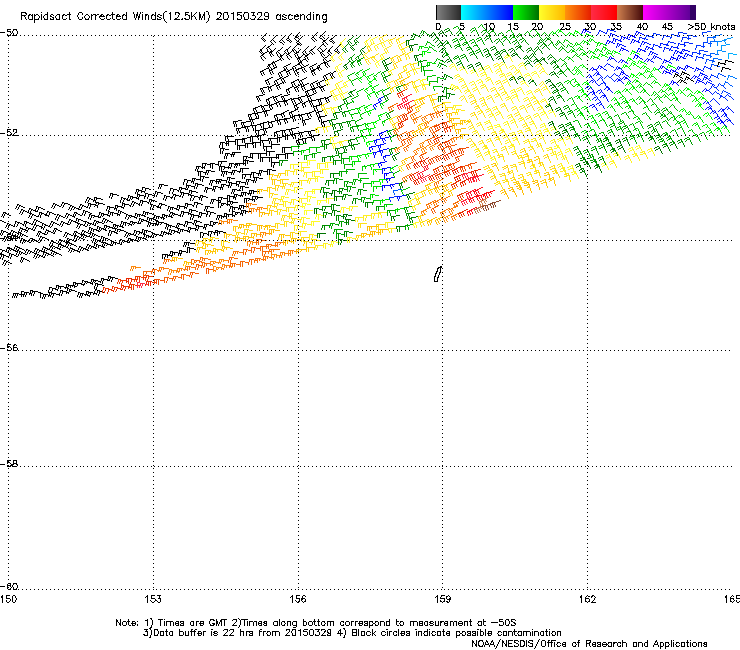Click the latitude label '-50'
Screen dimensions: 740x650
[9, 33]
